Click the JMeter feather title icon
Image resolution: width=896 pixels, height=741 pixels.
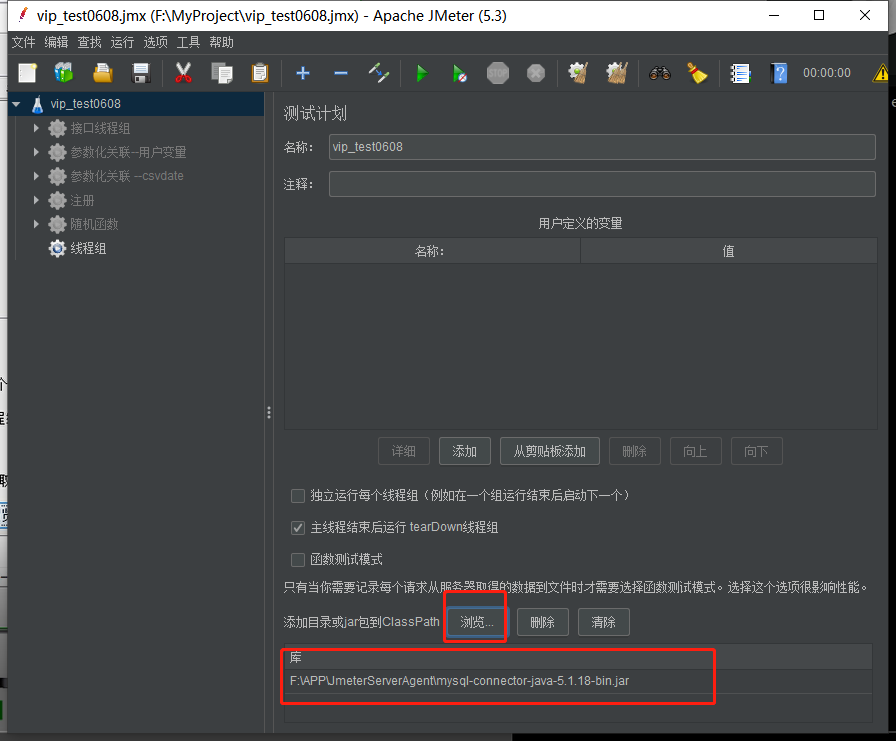click(x=23, y=14)
